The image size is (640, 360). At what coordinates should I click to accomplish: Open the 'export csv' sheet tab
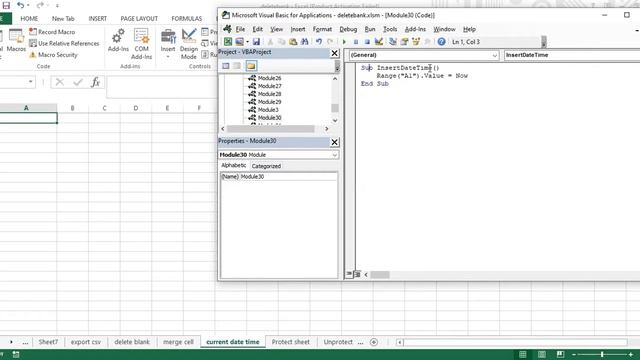click(86, 342)
